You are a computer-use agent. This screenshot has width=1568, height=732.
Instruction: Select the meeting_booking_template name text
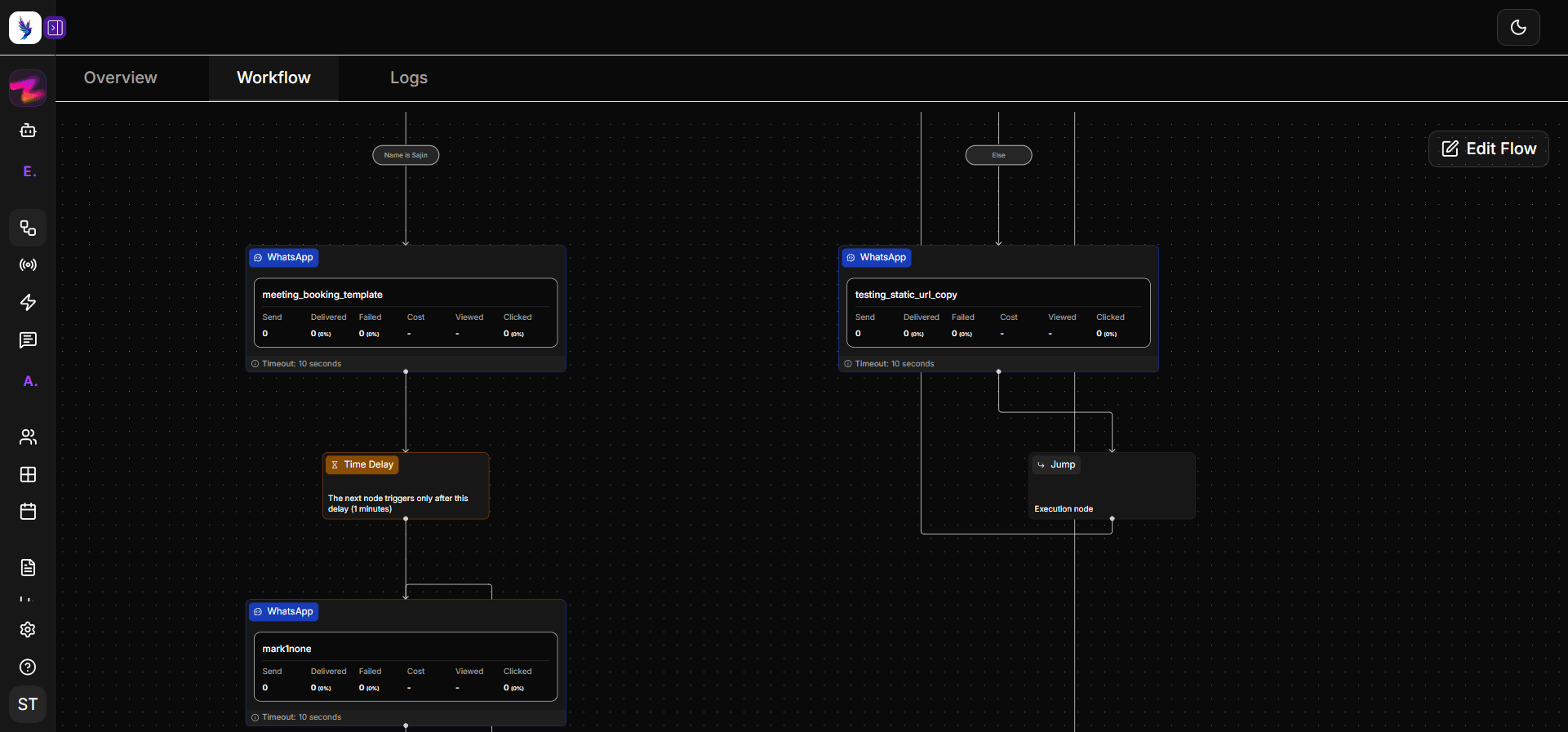(x=322, y=295)
